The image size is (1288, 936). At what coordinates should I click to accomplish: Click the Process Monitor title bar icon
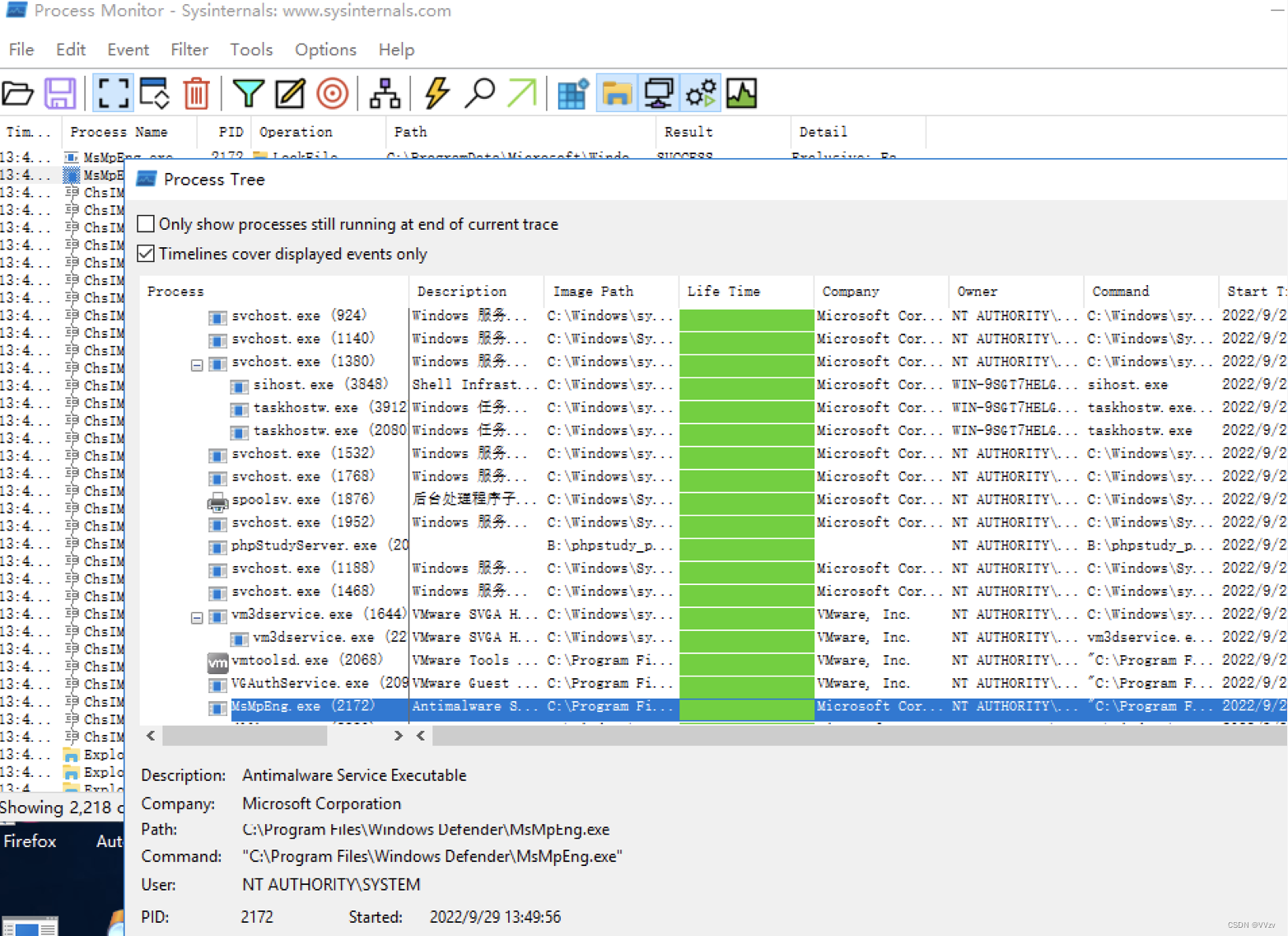click(x=16, y=11)
